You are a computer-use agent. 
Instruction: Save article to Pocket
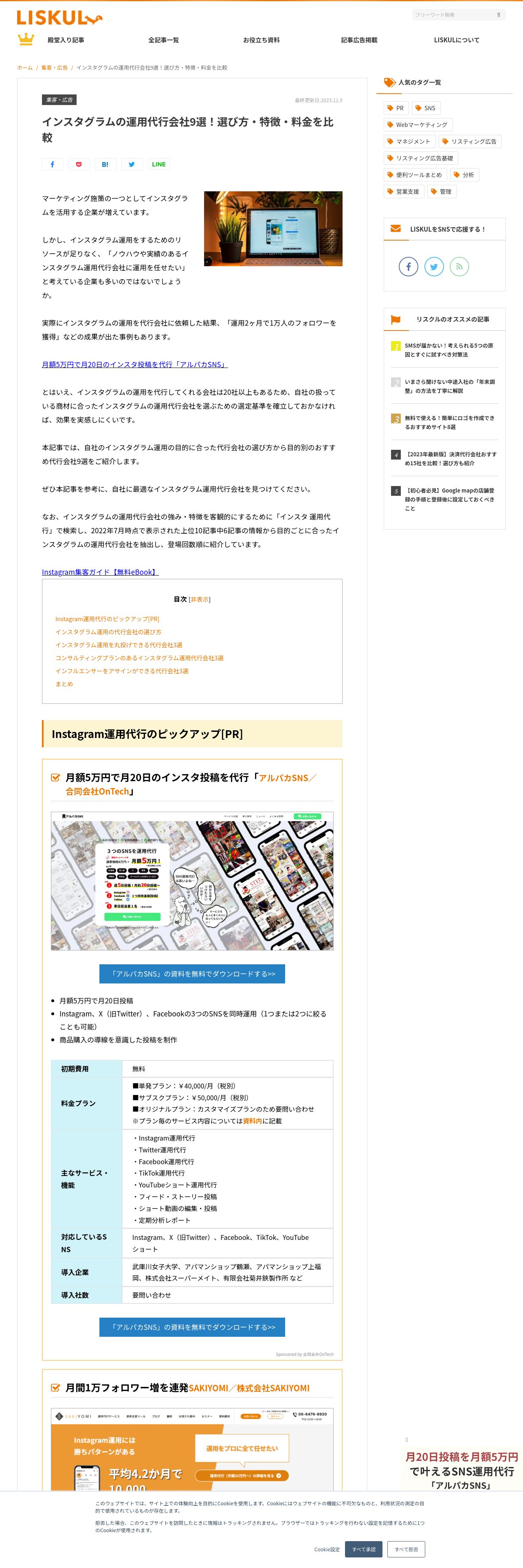[79, 164]
